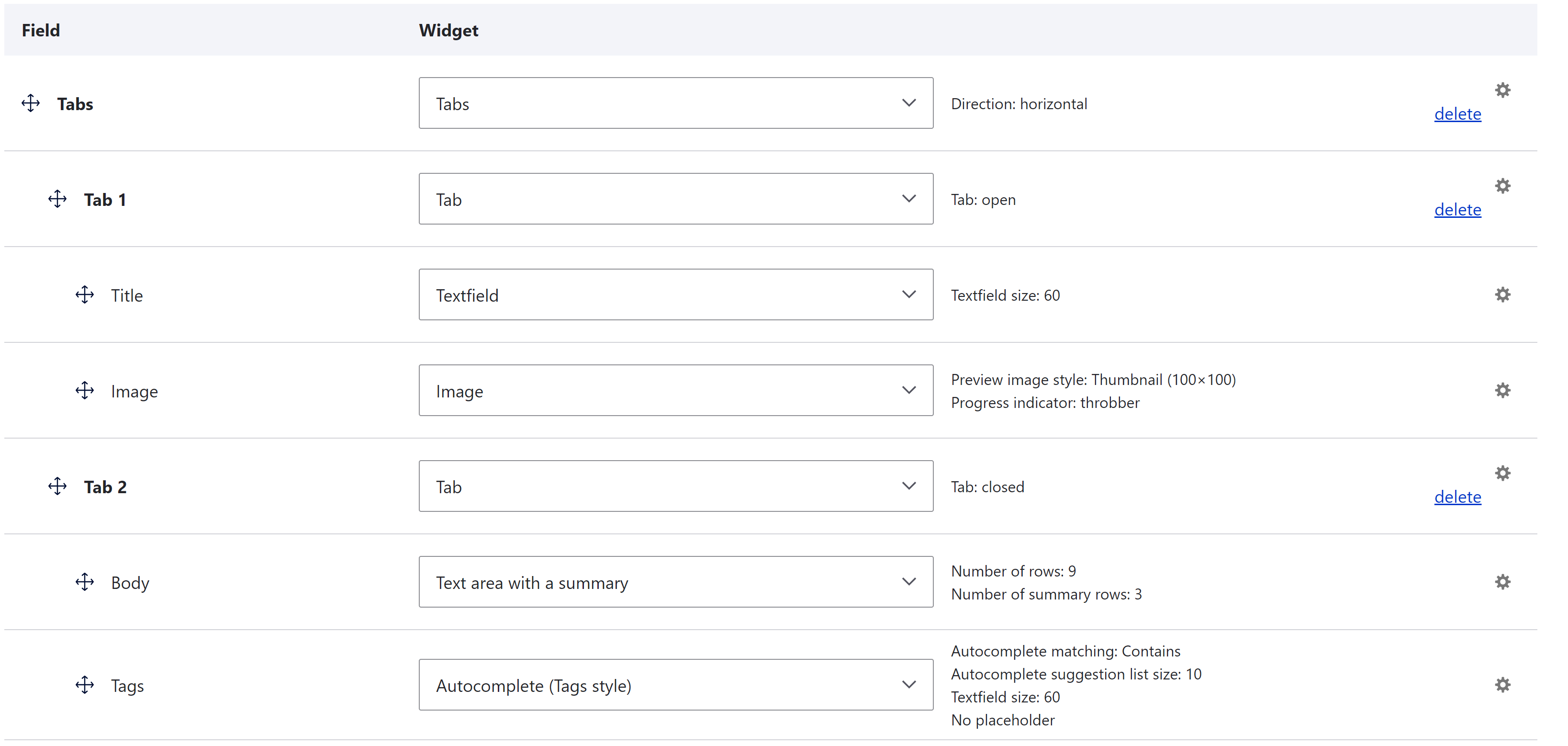Delete the Tabs field
The image size is (1568, 746).
pos(1457,113)
